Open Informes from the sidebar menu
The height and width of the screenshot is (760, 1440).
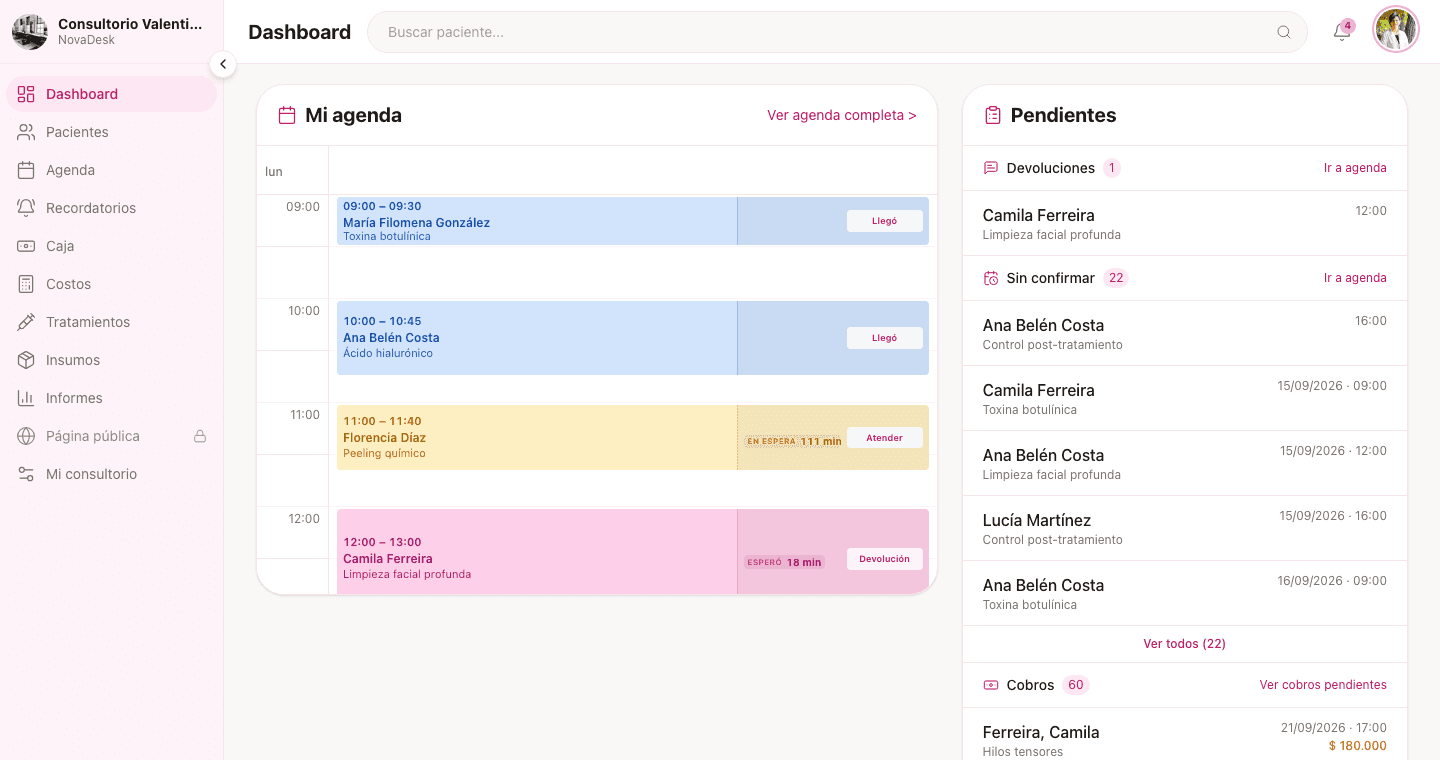pyautogui.click(x=112, y=398)
